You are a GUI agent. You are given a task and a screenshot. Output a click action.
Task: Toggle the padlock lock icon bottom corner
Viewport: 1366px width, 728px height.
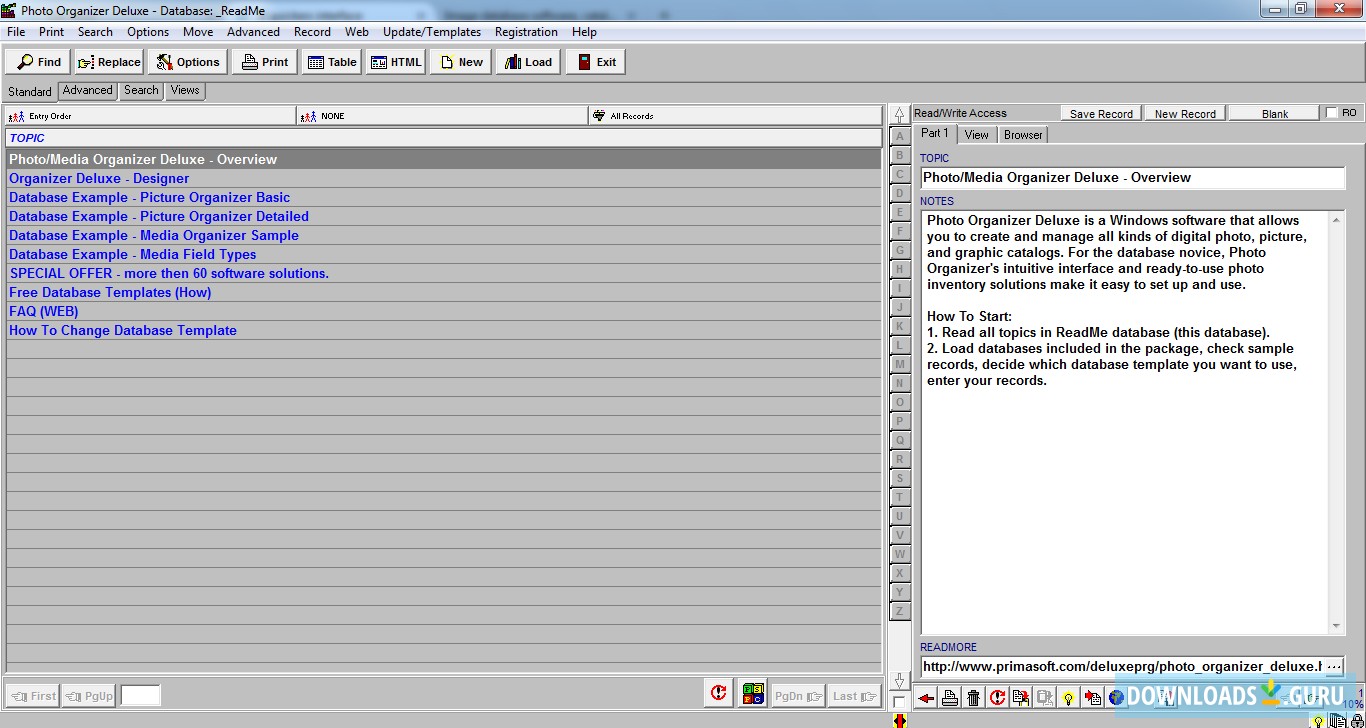coord(1357,720)
